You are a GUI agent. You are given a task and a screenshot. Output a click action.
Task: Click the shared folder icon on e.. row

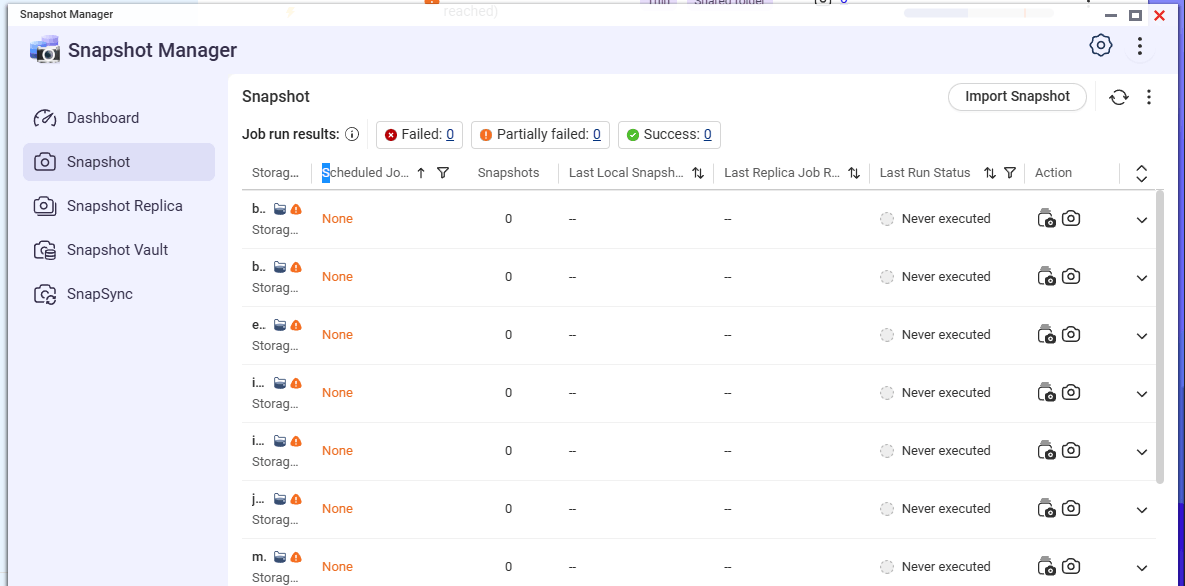(280, 325)
